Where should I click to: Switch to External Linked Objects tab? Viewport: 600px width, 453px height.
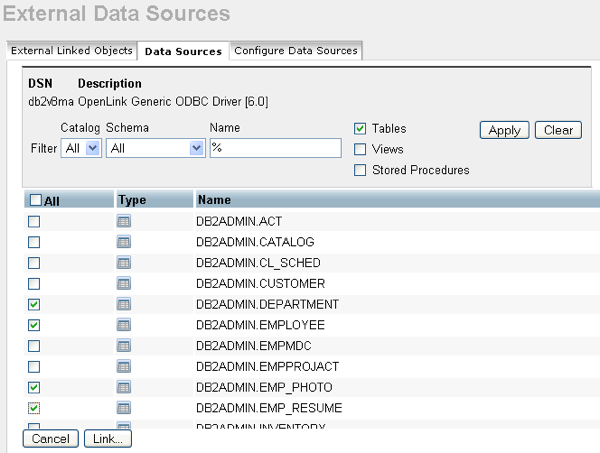click(70, 51)
